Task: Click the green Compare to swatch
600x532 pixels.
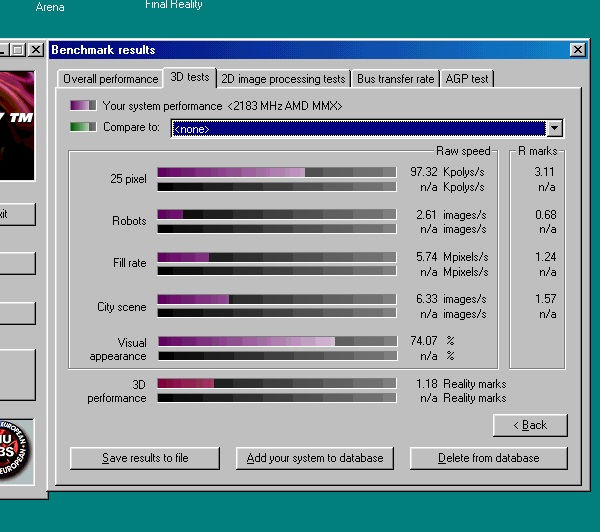Action: tap(83, 127)
